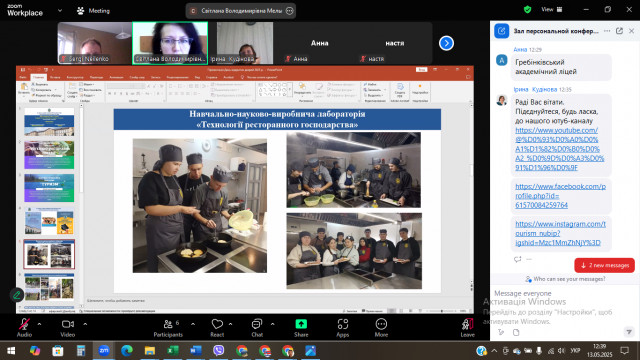640x360 pixels.
Task: Select slide 2 thumbnail in shared PowerPoint
Action: (x=49, y=155)
